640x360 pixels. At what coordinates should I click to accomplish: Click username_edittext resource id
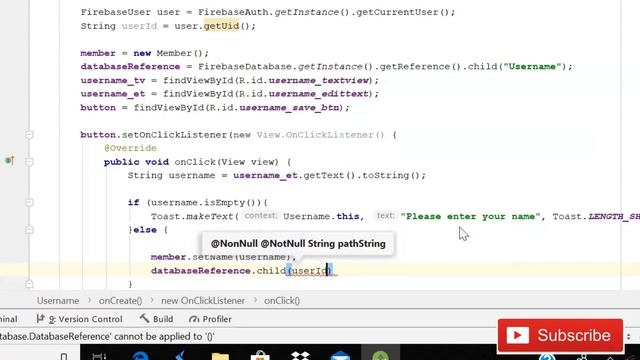[x=318, y=94]
